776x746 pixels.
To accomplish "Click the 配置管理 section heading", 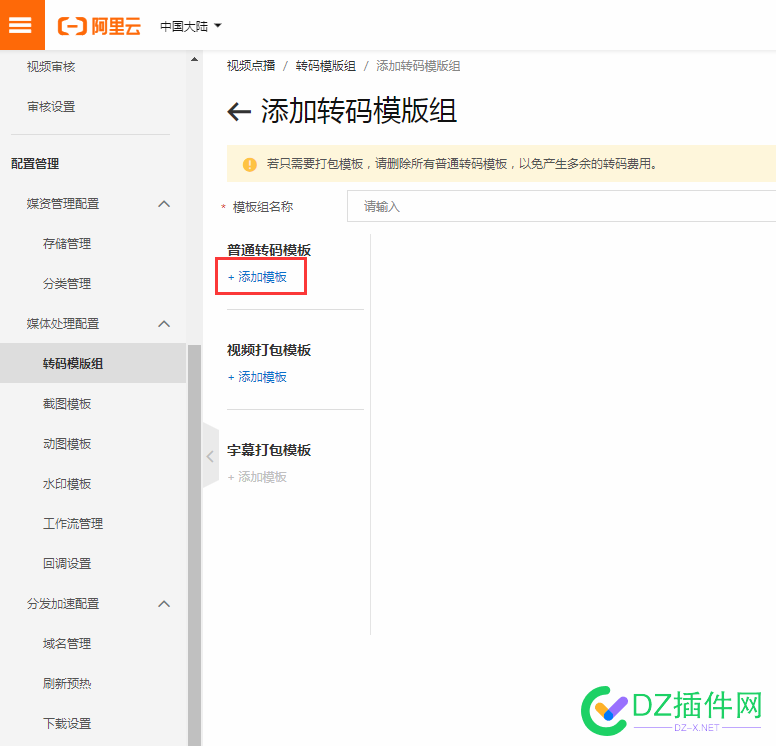I will [x=35, y=164].
